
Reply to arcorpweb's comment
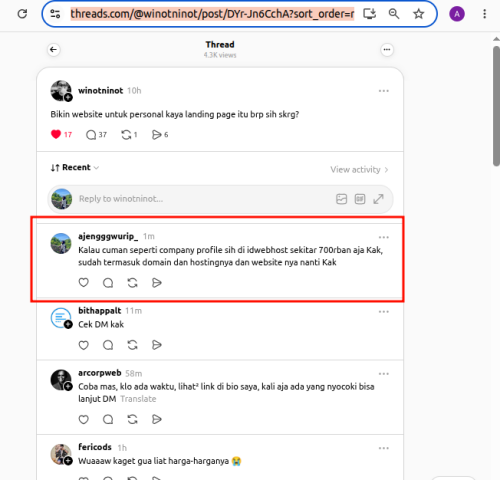point(108,419)
